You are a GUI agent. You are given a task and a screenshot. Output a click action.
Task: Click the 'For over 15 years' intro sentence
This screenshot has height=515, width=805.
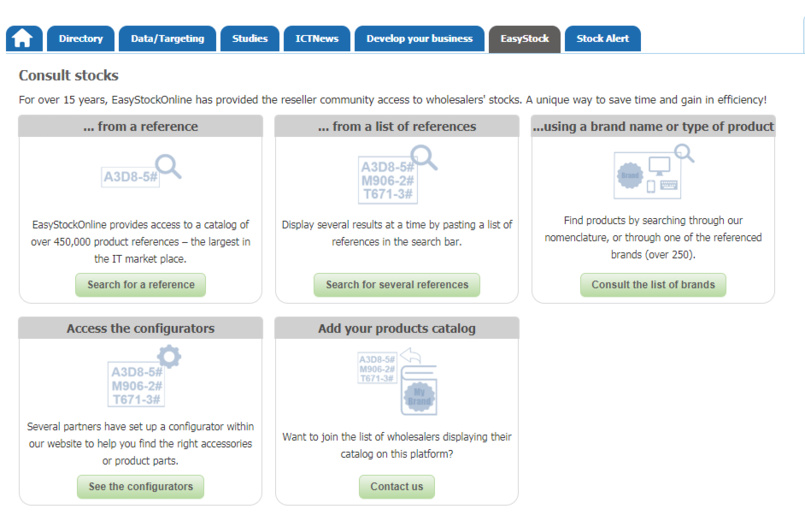pos(393,100)
